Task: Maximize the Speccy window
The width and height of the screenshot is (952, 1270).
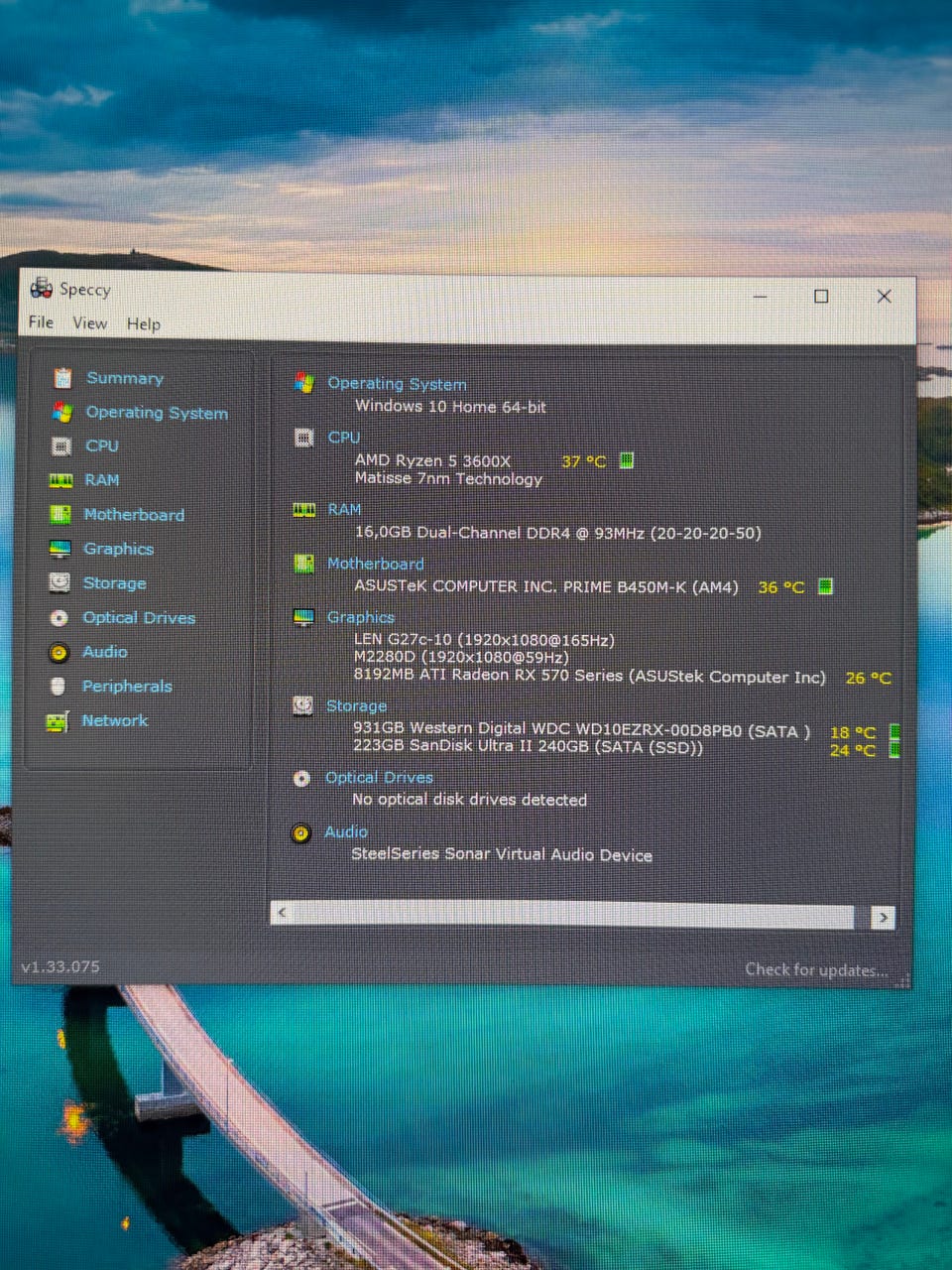Action: click(x=821, y=296)
